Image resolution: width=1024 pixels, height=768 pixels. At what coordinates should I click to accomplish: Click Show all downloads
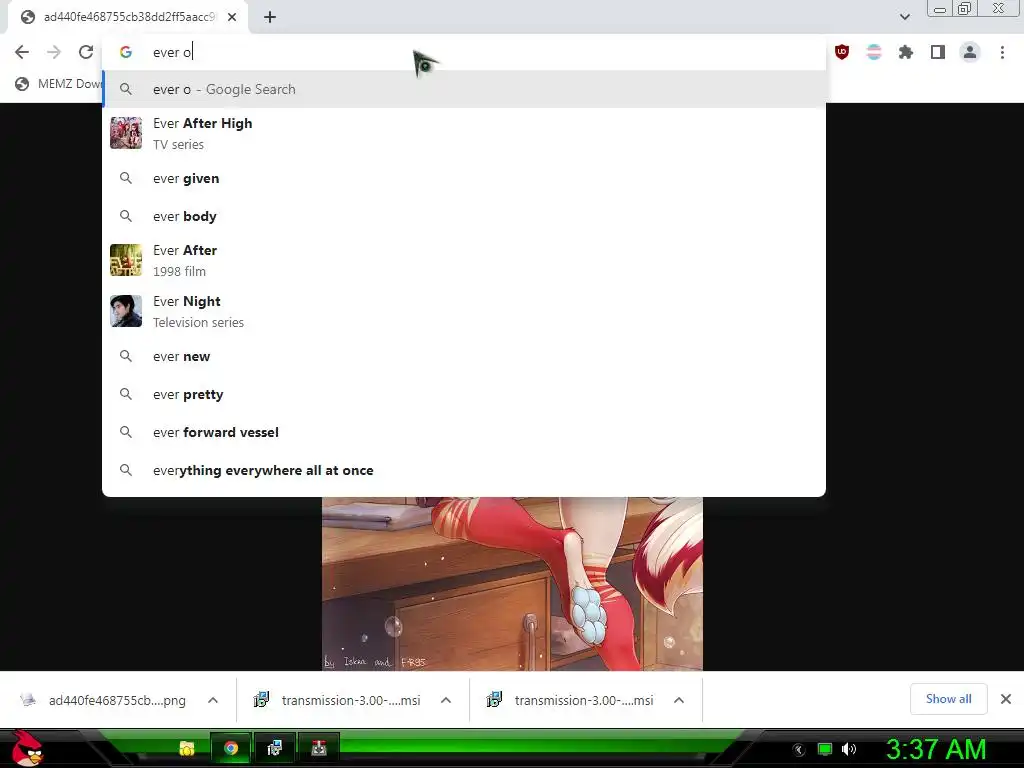coord(948,699)
